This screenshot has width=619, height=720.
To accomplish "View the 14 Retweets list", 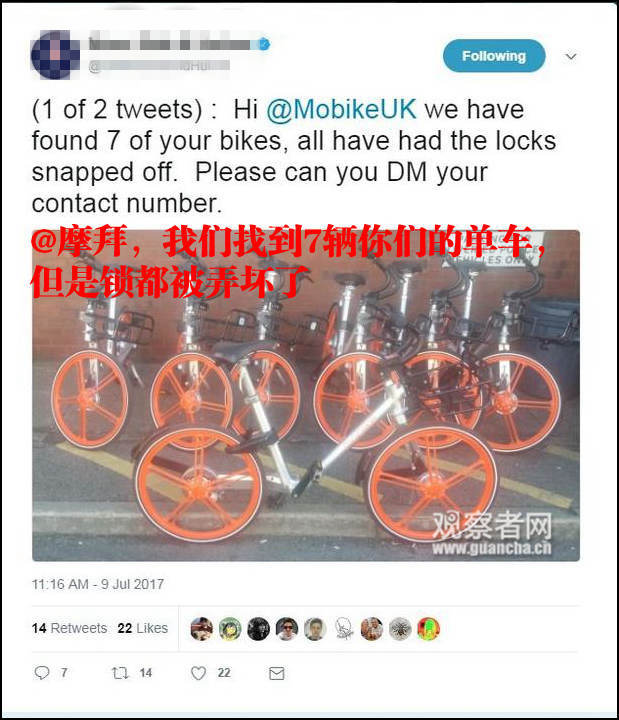I will [69, 628].
